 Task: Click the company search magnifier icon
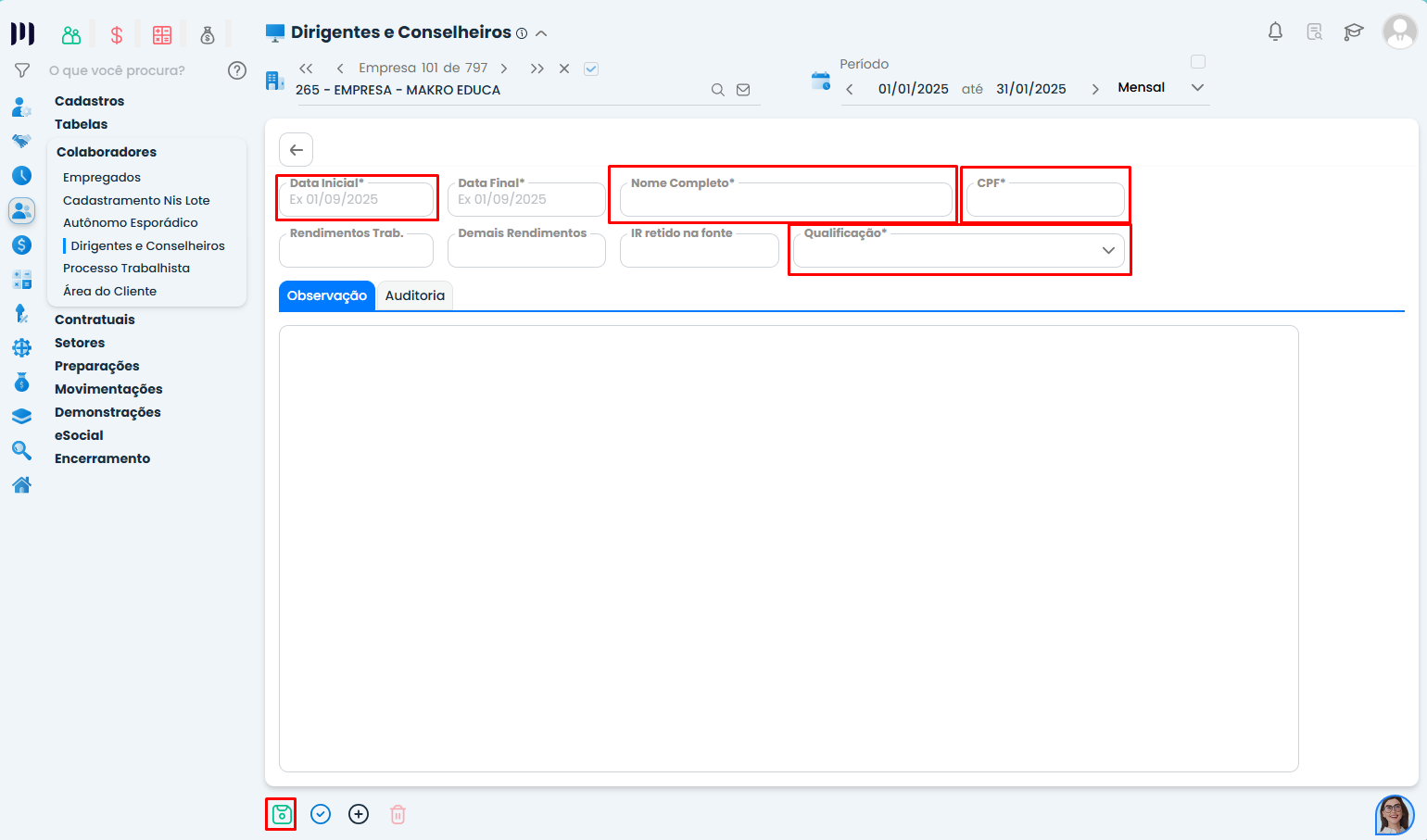click(x=717, y=90)
